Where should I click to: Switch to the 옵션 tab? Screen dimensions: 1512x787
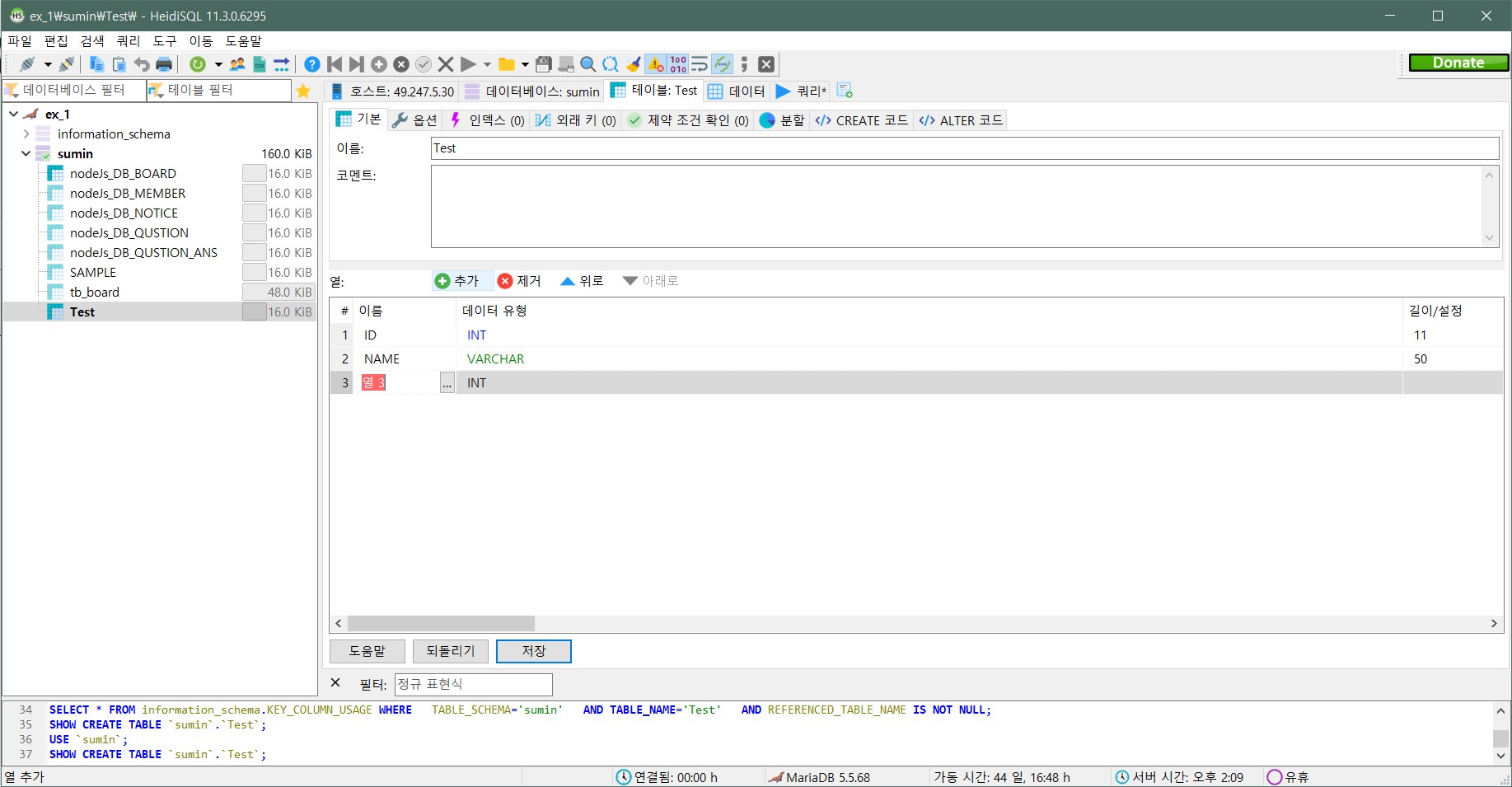(415, 120)
